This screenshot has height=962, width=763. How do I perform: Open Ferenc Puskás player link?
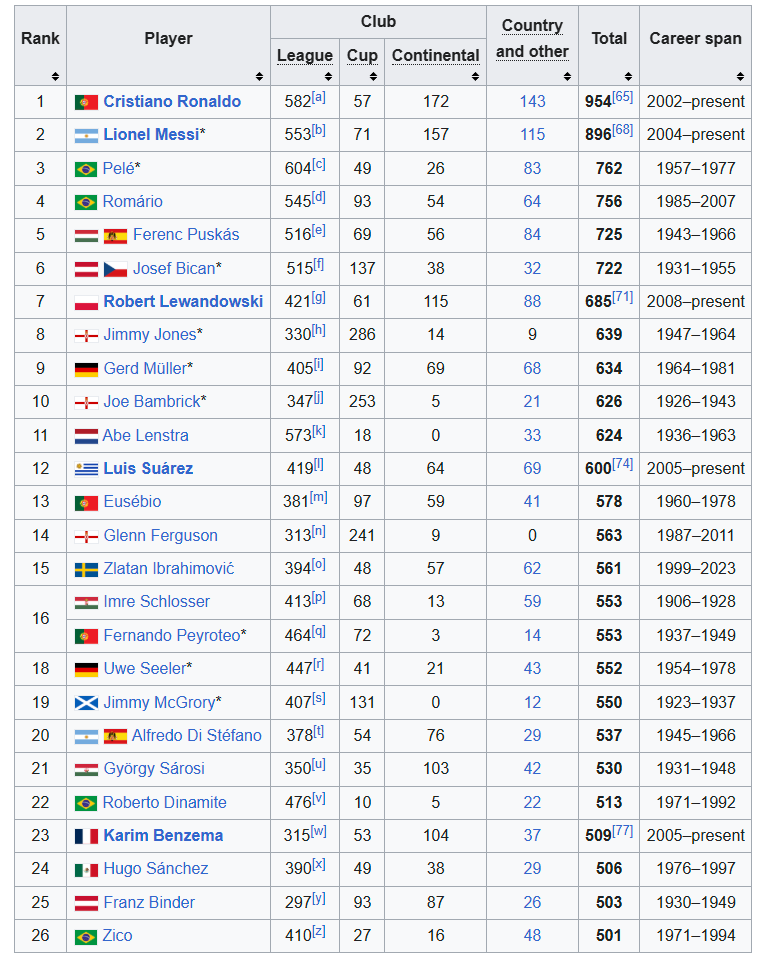click(x=186, y=235)
